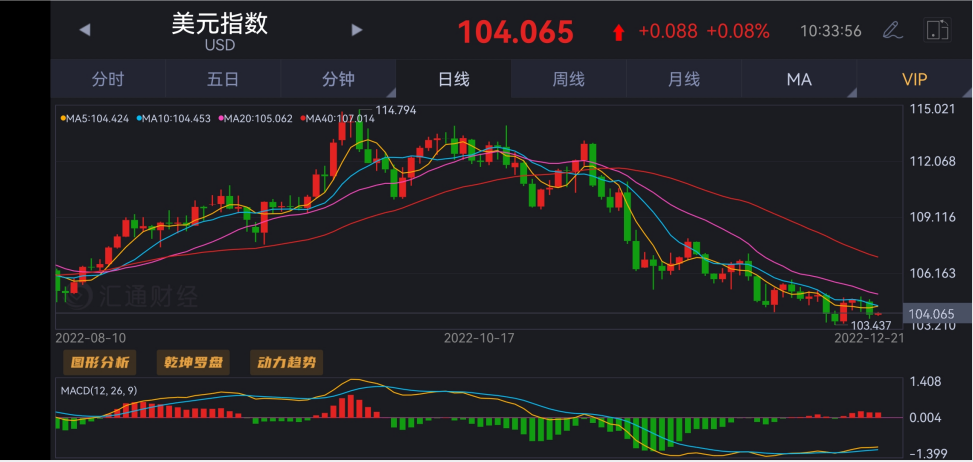Click the red up-arrow price indicator
973x462 pixels.
[x=618, y=32]
